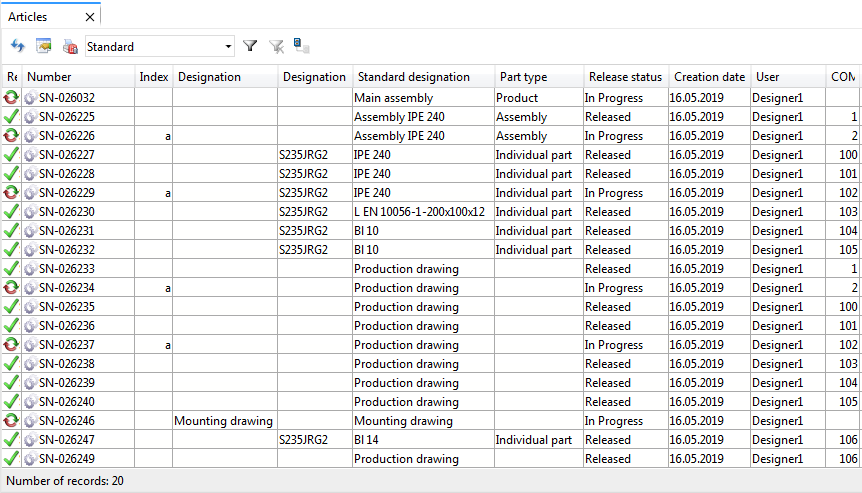Click the green checkmark beside SN-026225

11,117
